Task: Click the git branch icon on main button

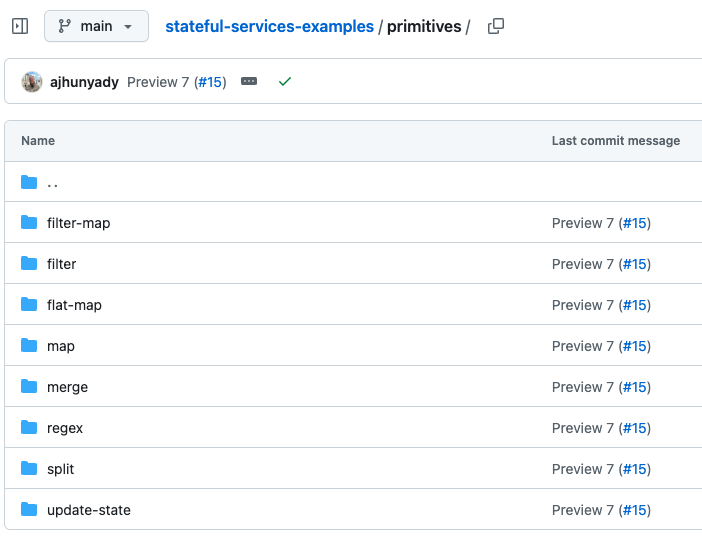Action: click(64, 26)
